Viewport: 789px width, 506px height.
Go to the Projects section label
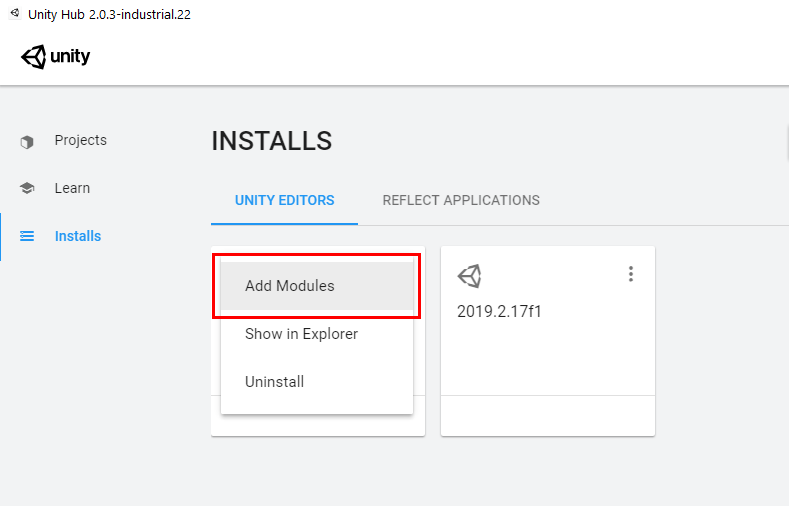point(80,140)
